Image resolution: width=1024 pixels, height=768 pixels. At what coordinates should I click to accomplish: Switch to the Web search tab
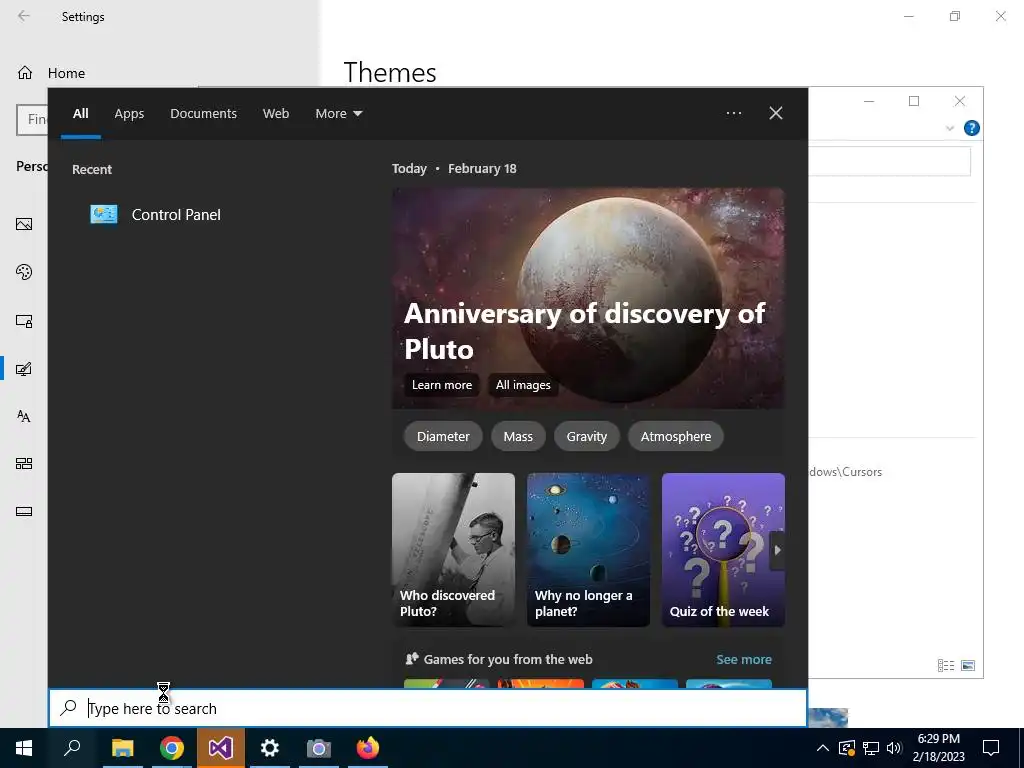[x=276, y=114]
